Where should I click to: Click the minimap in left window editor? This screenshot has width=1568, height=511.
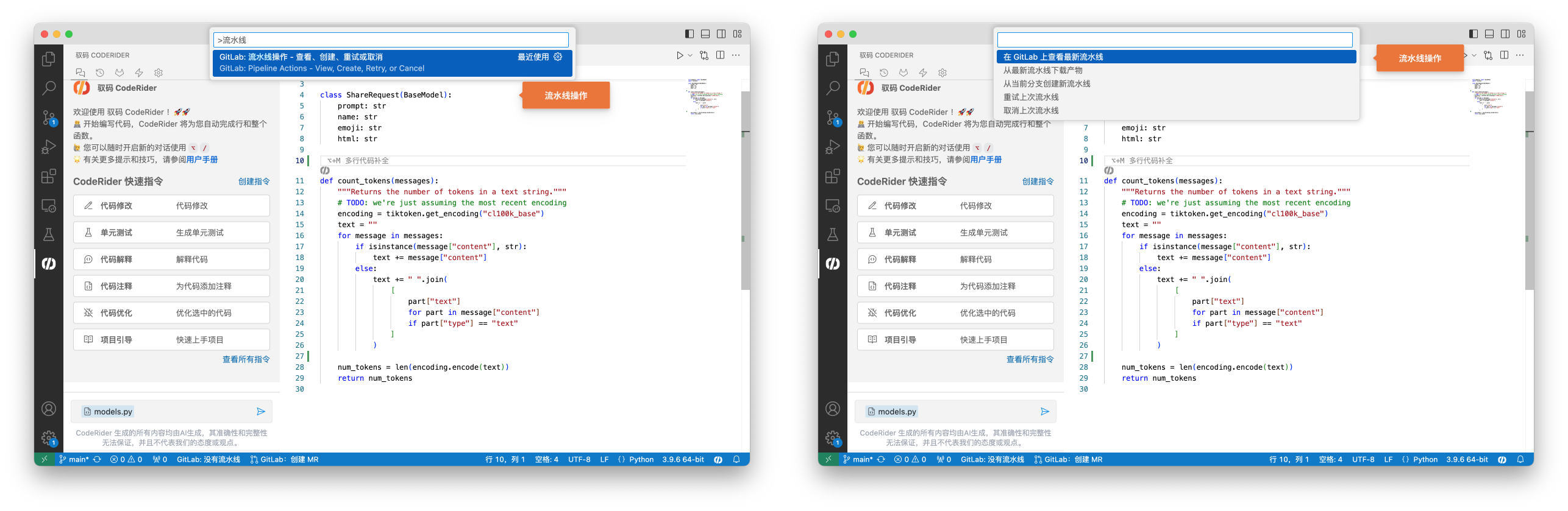[x=706, y=96]
